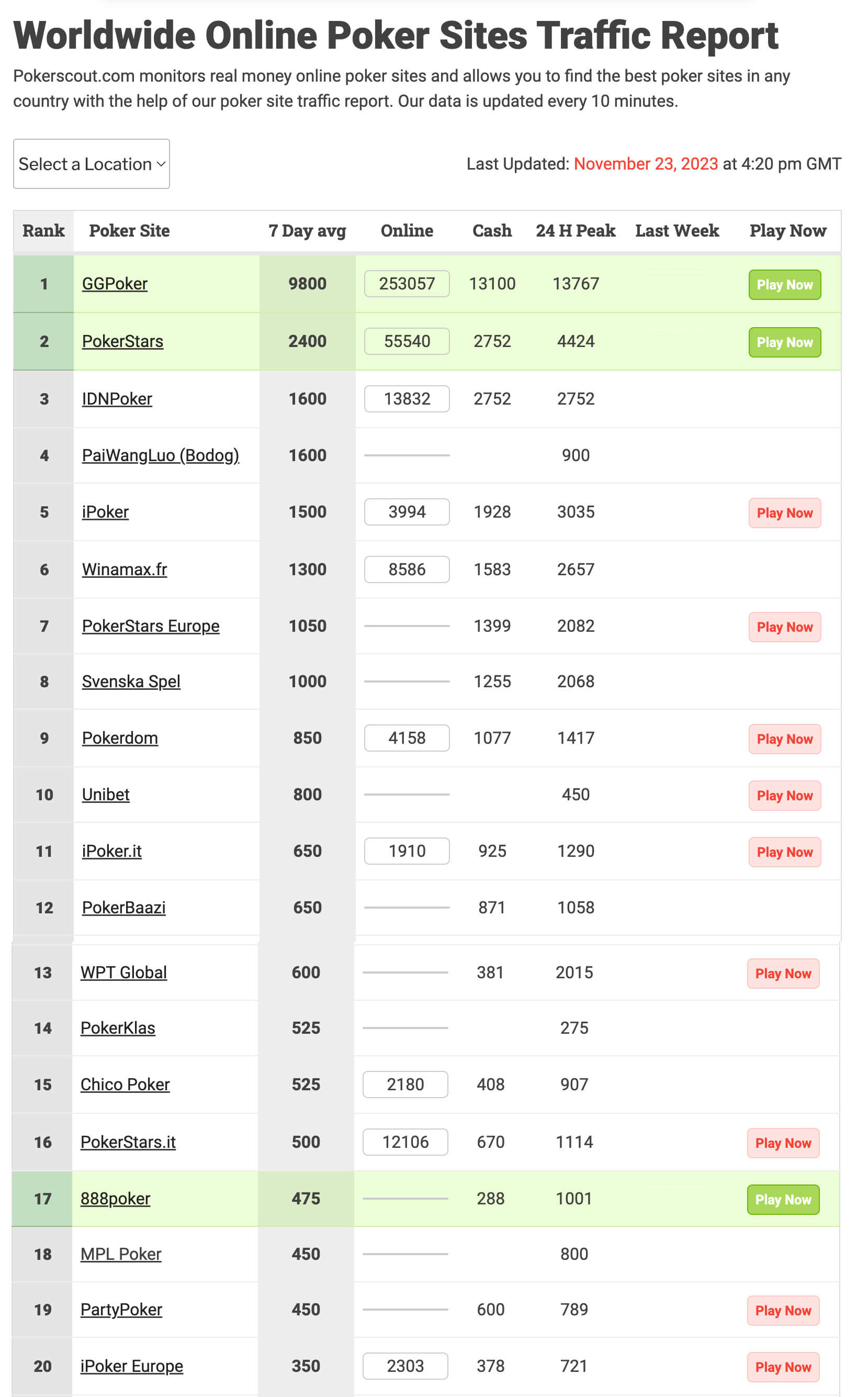Sort by the 7 Day avg header
Viewport: 868px width, 1397px height.
tap(307, 231)
